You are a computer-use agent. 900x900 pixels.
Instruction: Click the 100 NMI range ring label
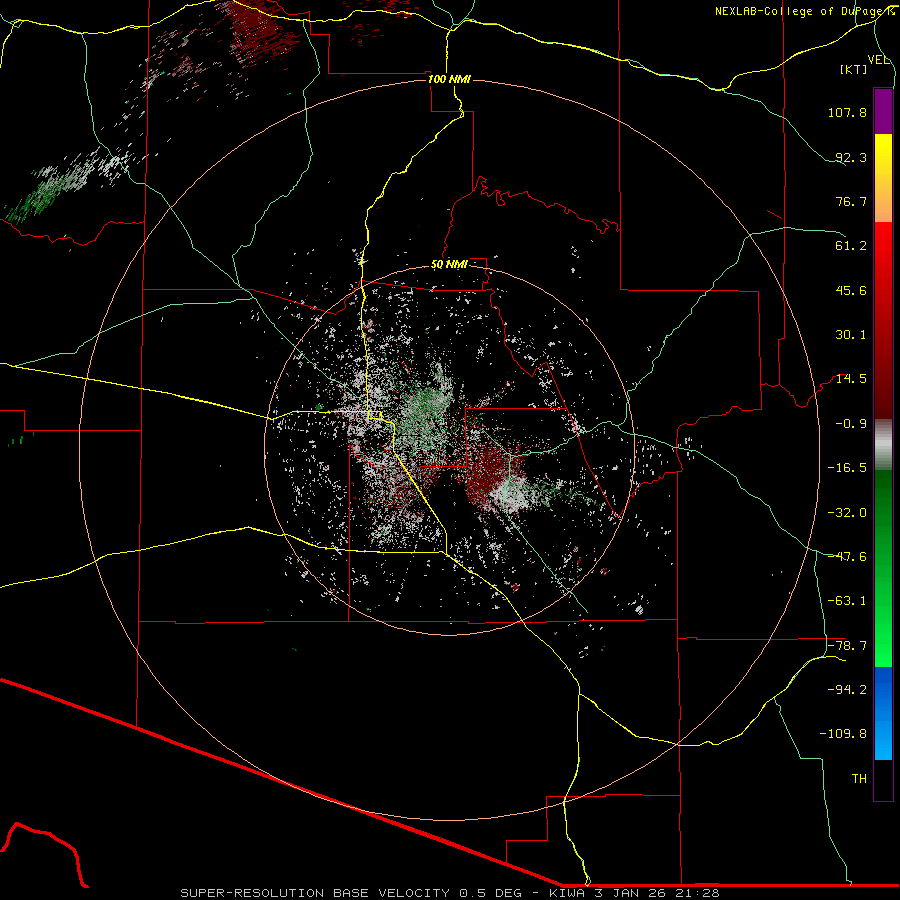pos(449,79)
